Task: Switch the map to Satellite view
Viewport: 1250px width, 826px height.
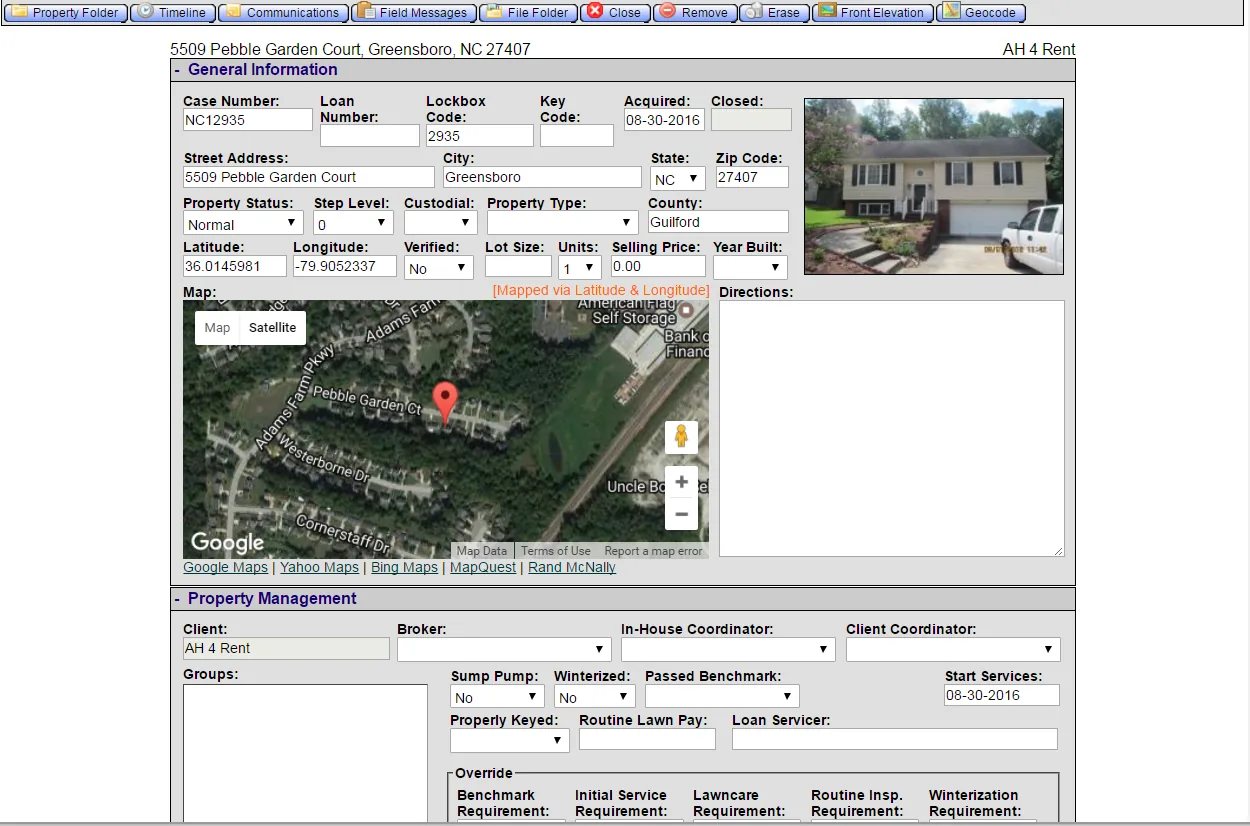Action: [272, 328]
